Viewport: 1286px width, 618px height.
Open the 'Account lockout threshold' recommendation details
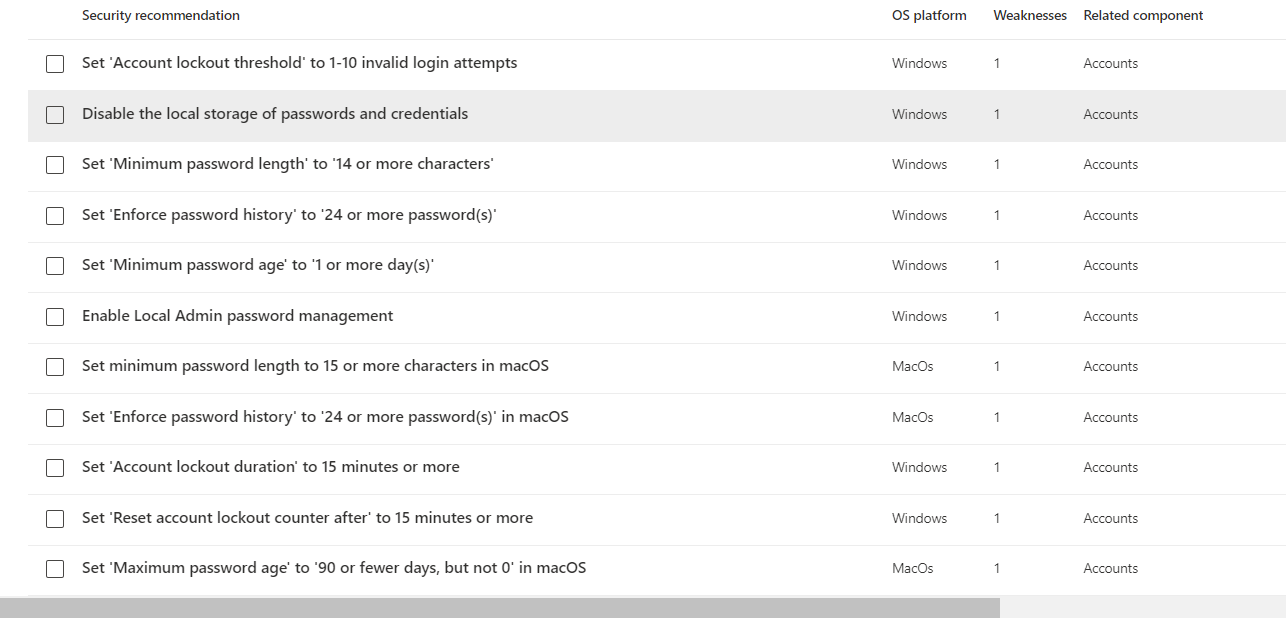(x=299, y=63)
